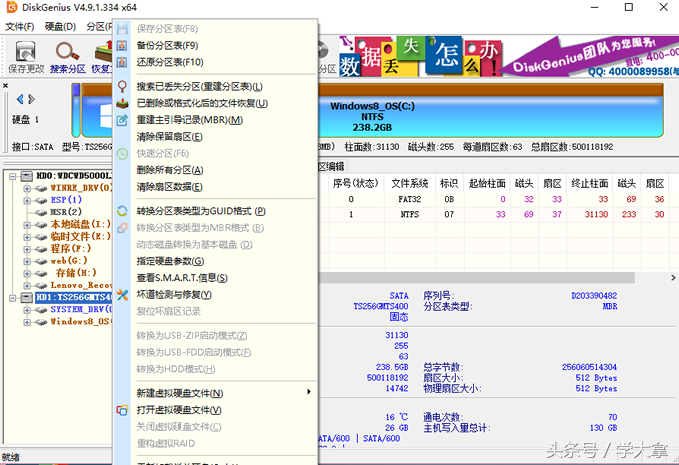Click the HD0 hard disk icon in tree
The height and width of the screenshot is (465, 679).
pos(27,176)
